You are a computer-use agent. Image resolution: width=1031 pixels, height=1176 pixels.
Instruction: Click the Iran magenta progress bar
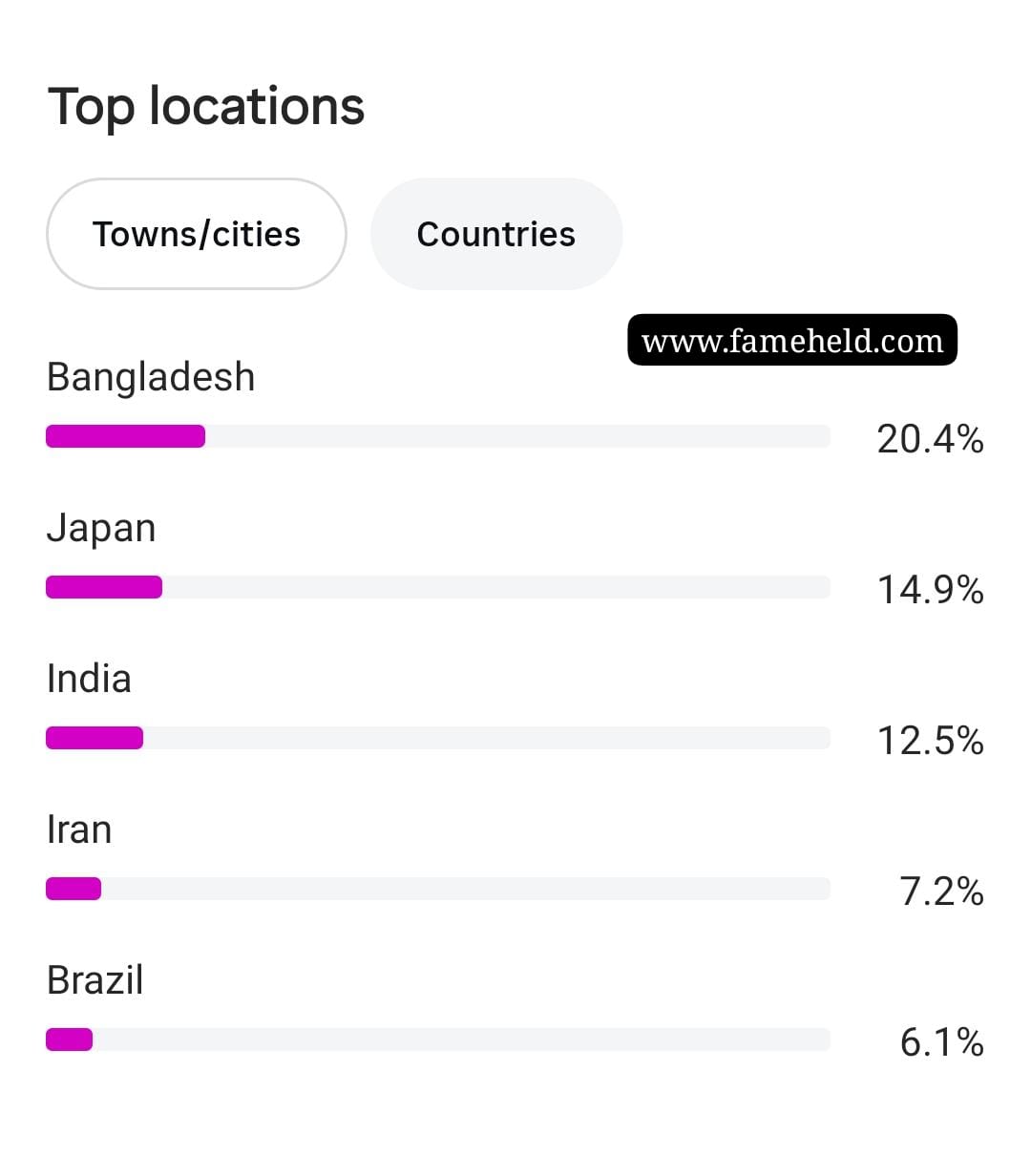point(74,889)
